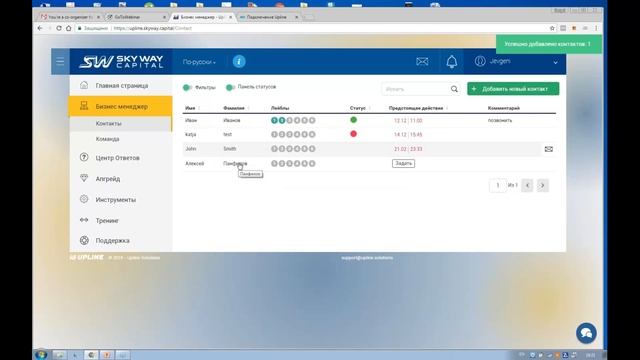Click the second label circle in Иван row
640x360 pixels.
(x=282, y=120)
